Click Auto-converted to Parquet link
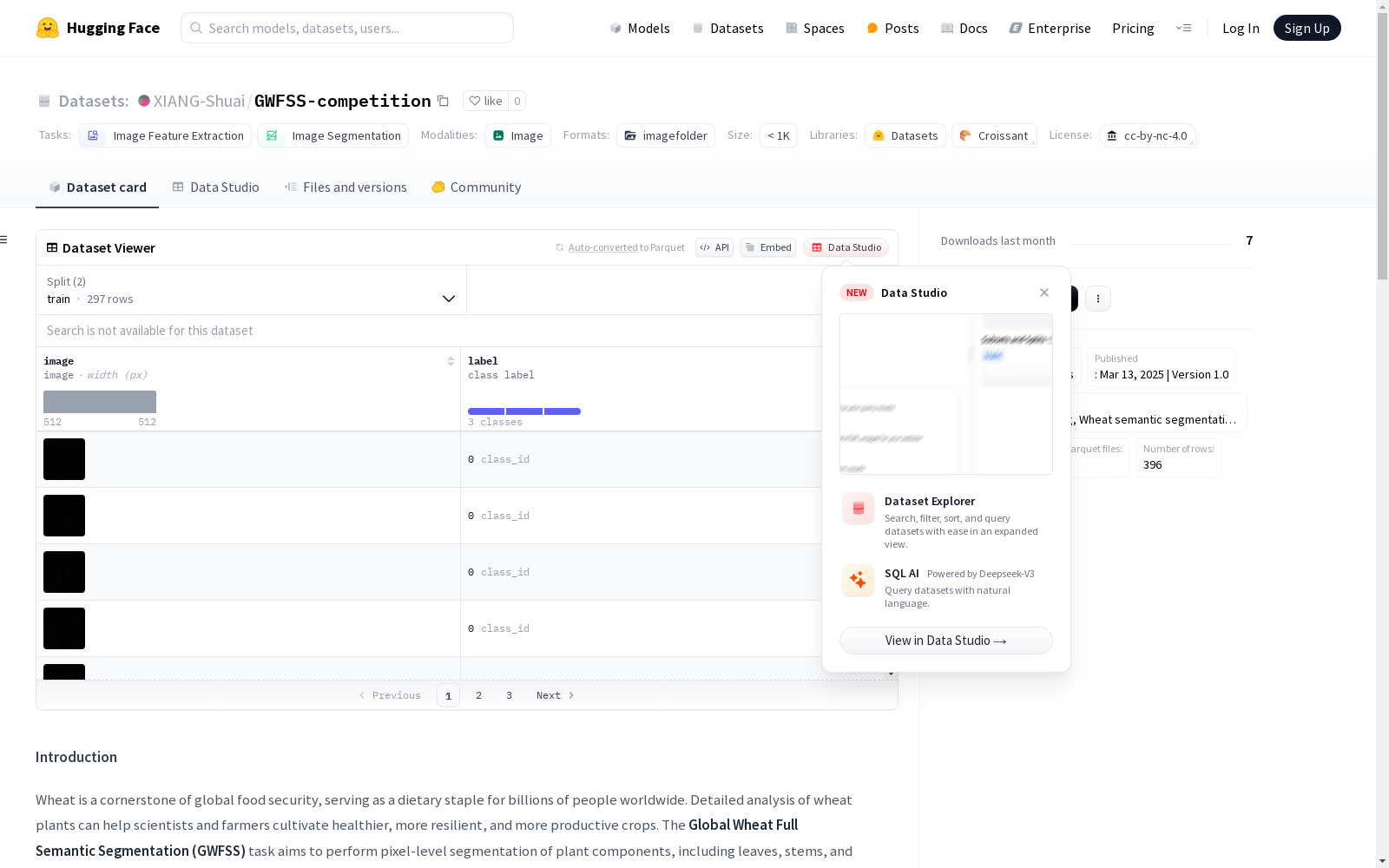 (x=620, y=247)
